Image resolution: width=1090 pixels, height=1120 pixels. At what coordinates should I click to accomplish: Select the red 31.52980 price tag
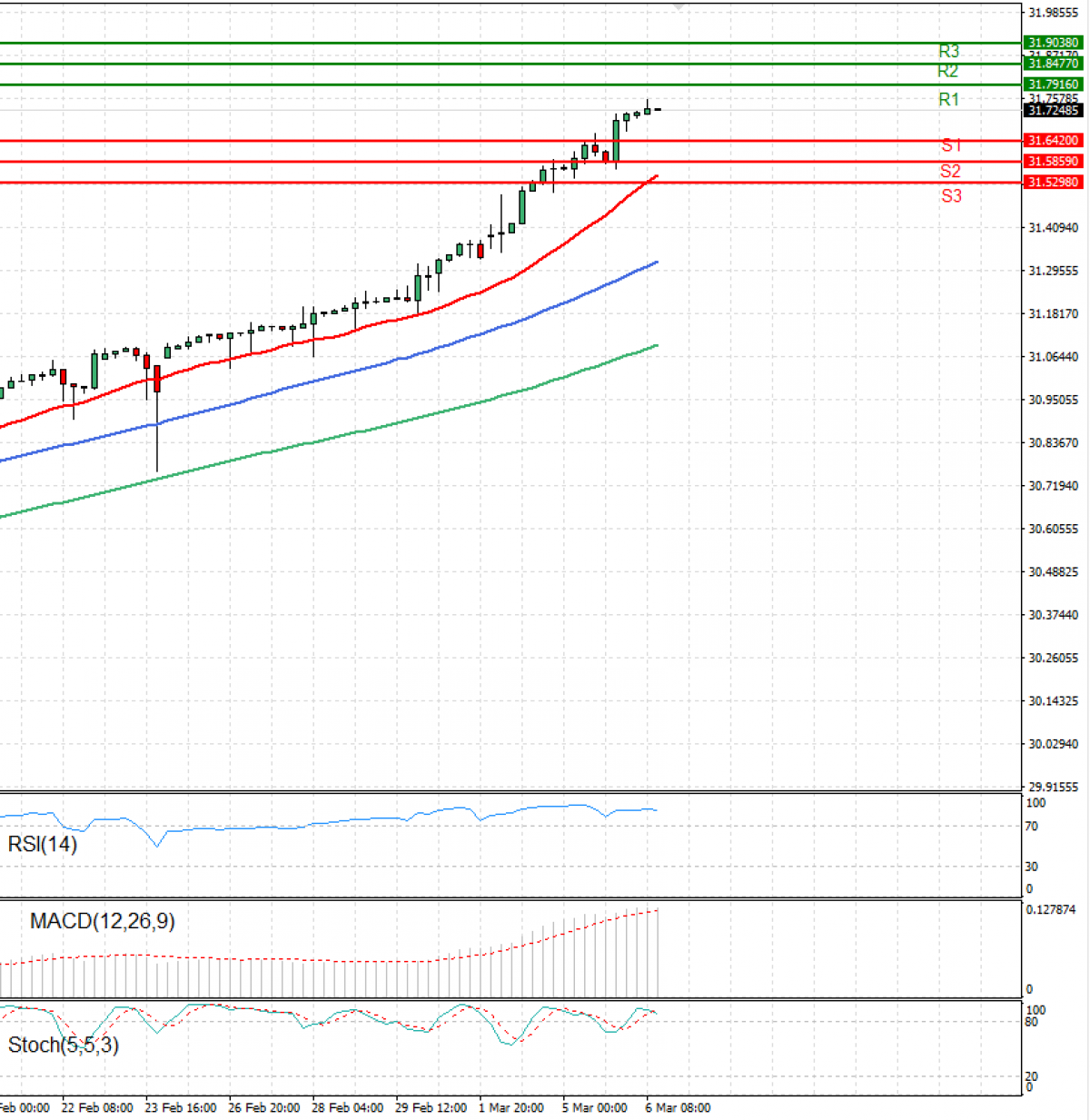tap(1053, 183)
